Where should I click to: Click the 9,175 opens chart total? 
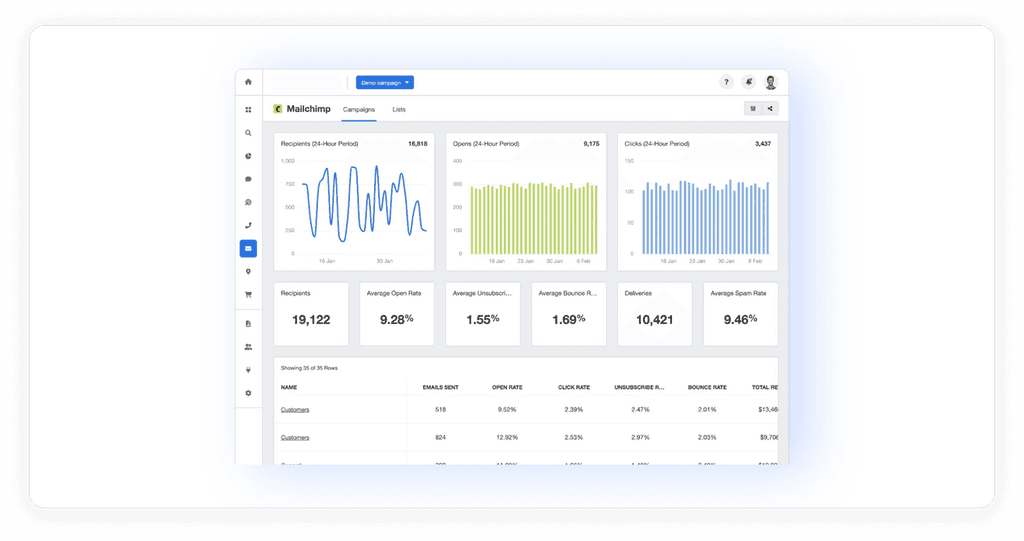(591, 144)
